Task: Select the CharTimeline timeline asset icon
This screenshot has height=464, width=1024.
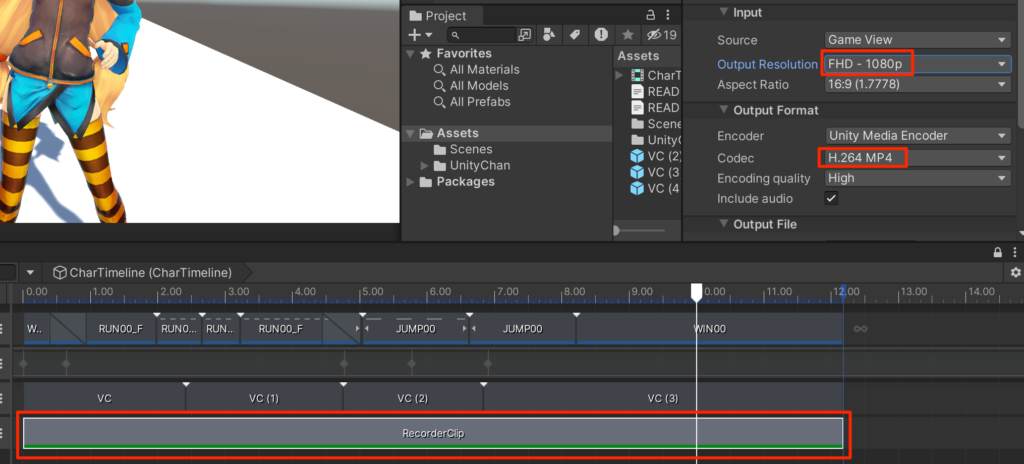Action: [x=637, y=76]
